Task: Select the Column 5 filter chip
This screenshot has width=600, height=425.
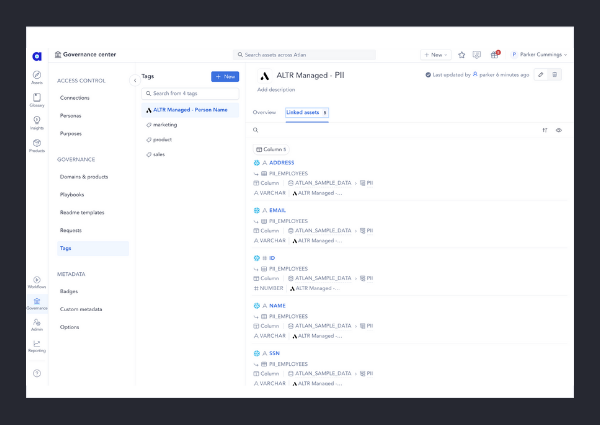Action: pyautogui.click(x=272, y=149)
